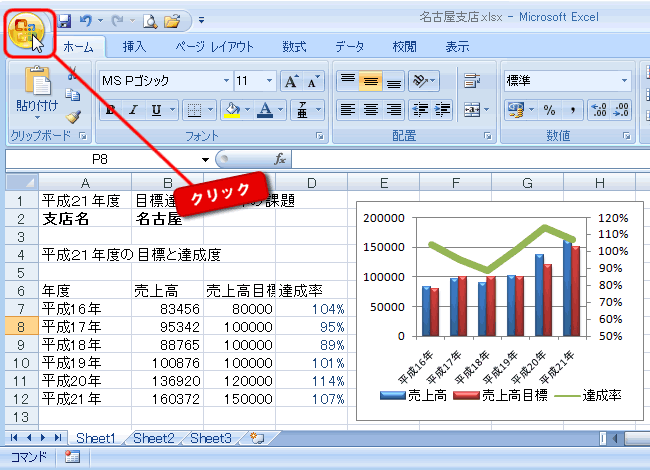Toggle middle vertical alignment
This screenshot has height=470, width=650.
[x=371, y=81]
